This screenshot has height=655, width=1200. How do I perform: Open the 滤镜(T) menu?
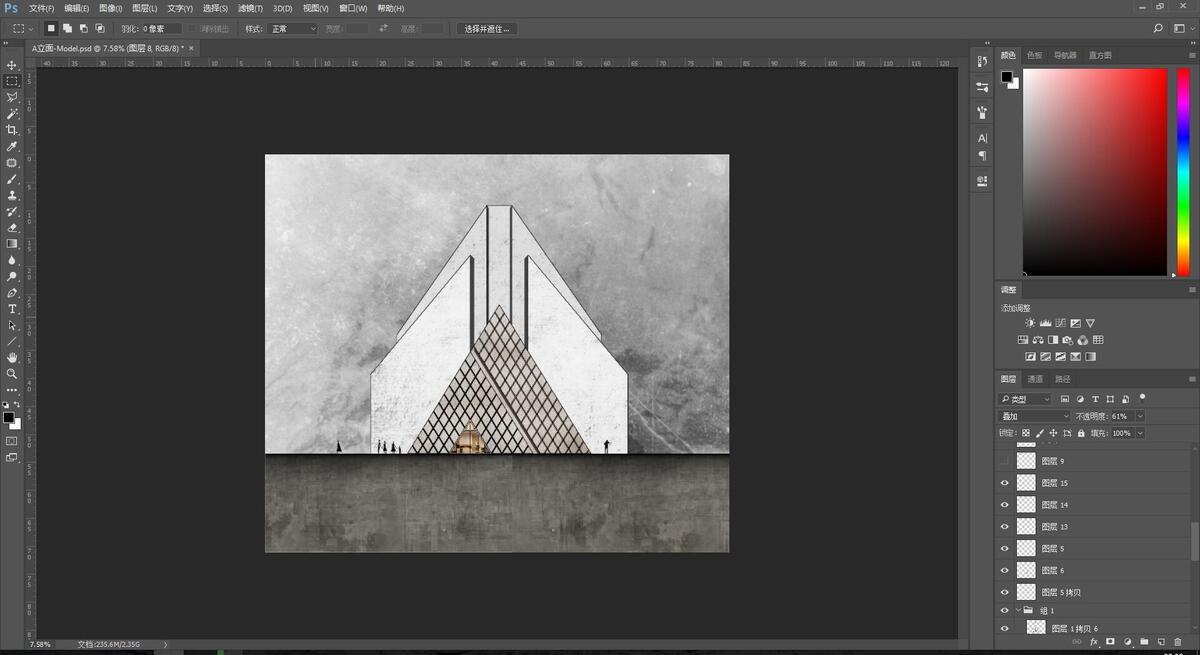pyautogui.click(x=250, y=8)
